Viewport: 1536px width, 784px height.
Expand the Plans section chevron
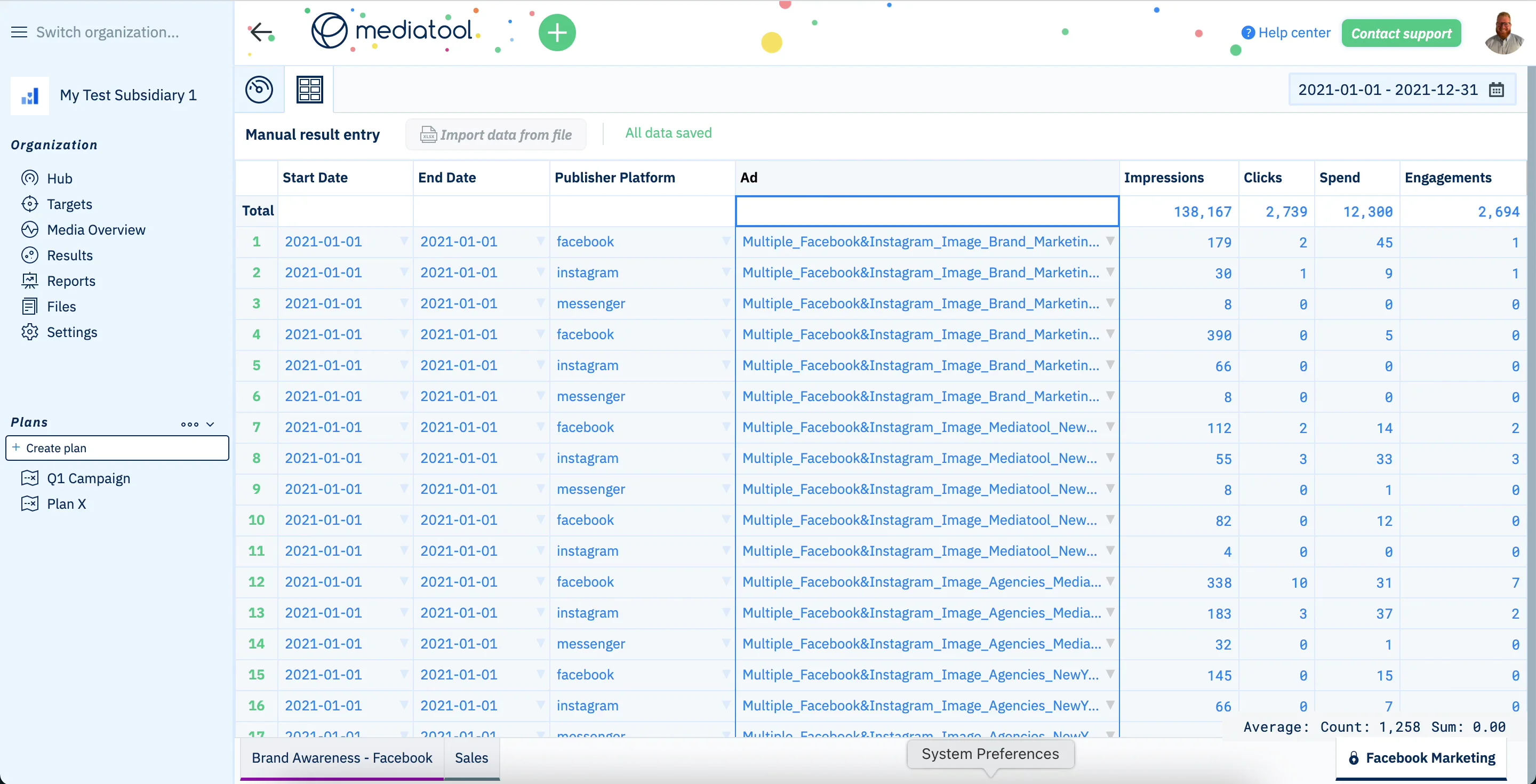tap(211, 424)
